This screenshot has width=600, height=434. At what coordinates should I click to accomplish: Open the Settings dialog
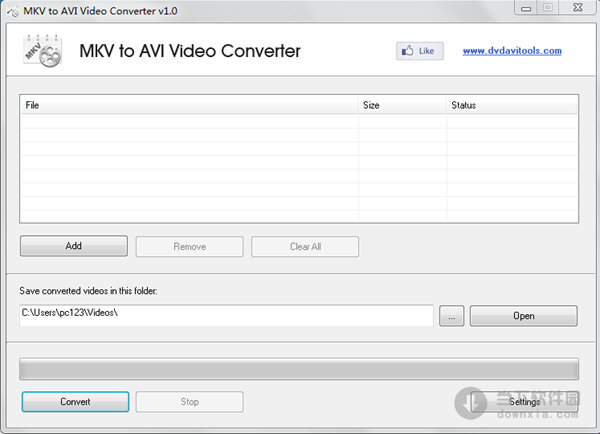(x=524, y=401)
